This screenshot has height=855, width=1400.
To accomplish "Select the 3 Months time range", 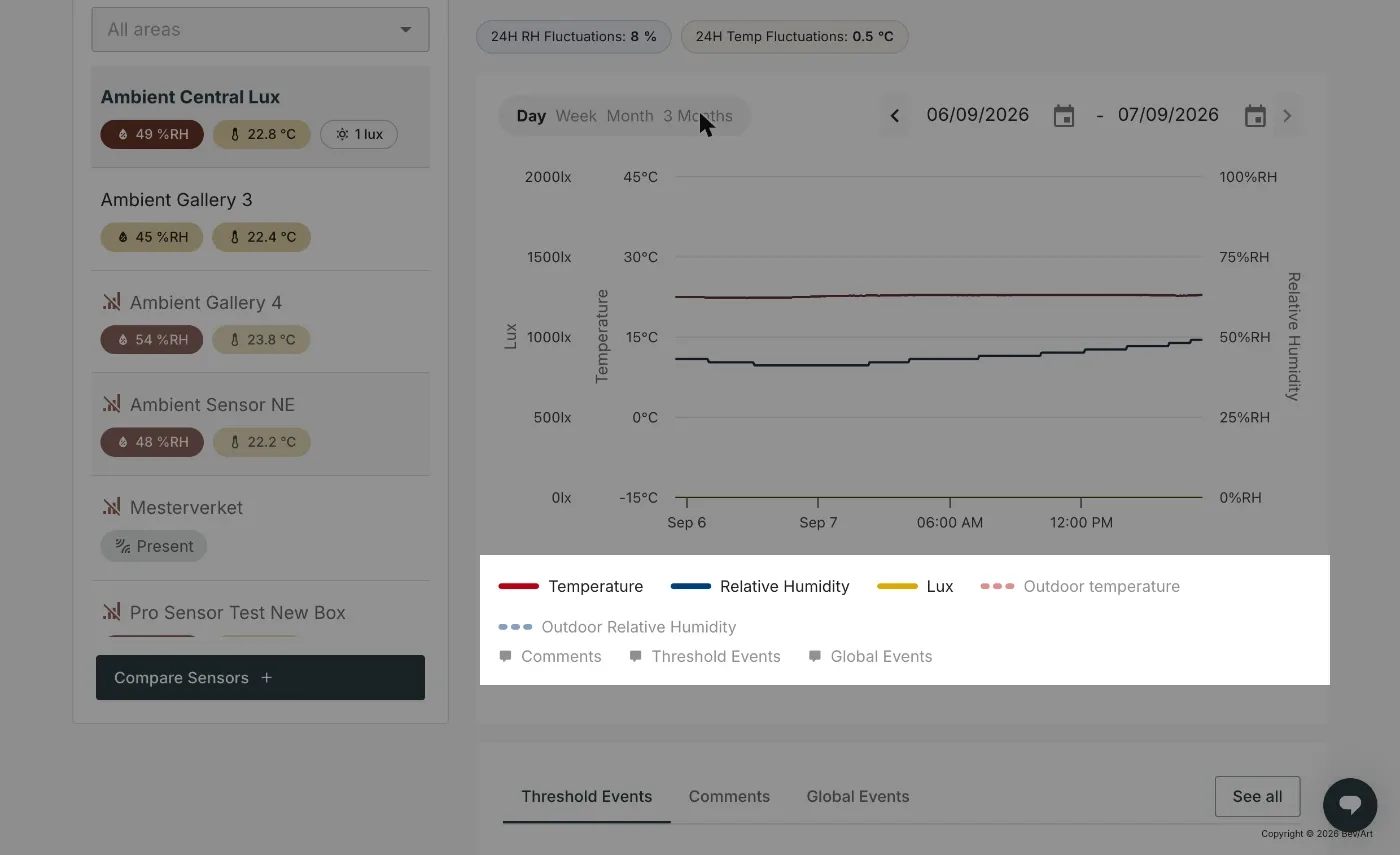I will [x=698, y=116].
